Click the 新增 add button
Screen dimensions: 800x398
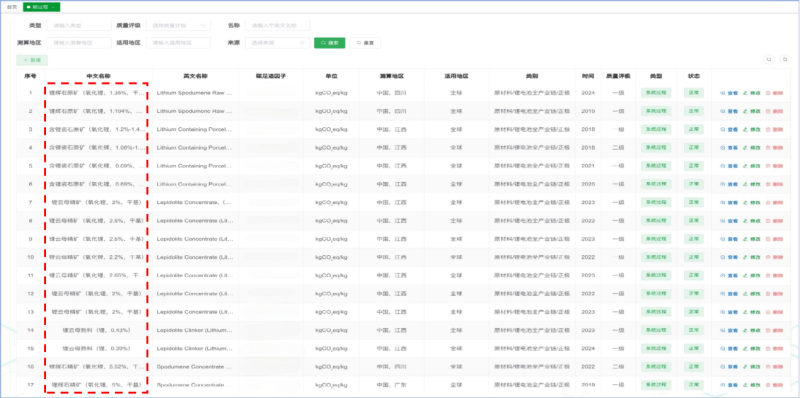[x=32, y=60]
